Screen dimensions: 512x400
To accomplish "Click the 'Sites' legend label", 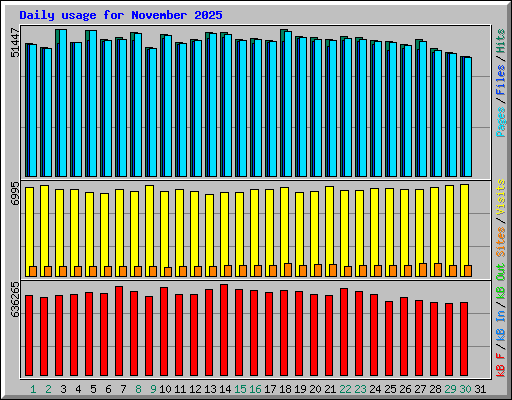I will [501, 242].
